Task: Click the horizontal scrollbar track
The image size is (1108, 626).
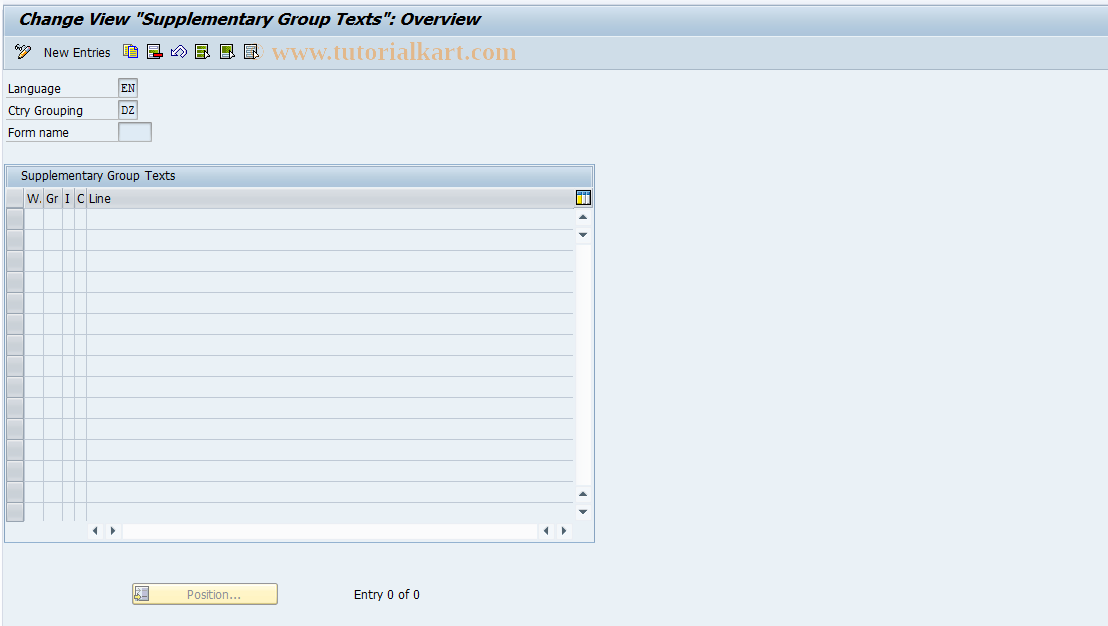Action: click(x=330, y=531)
